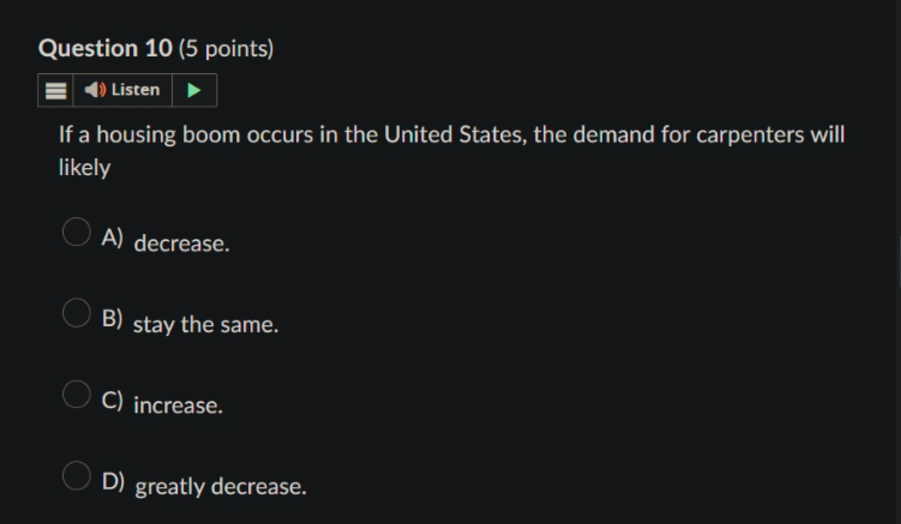
Task: Choose the 'decrease.' answer text
Action: tap(182, 244)
